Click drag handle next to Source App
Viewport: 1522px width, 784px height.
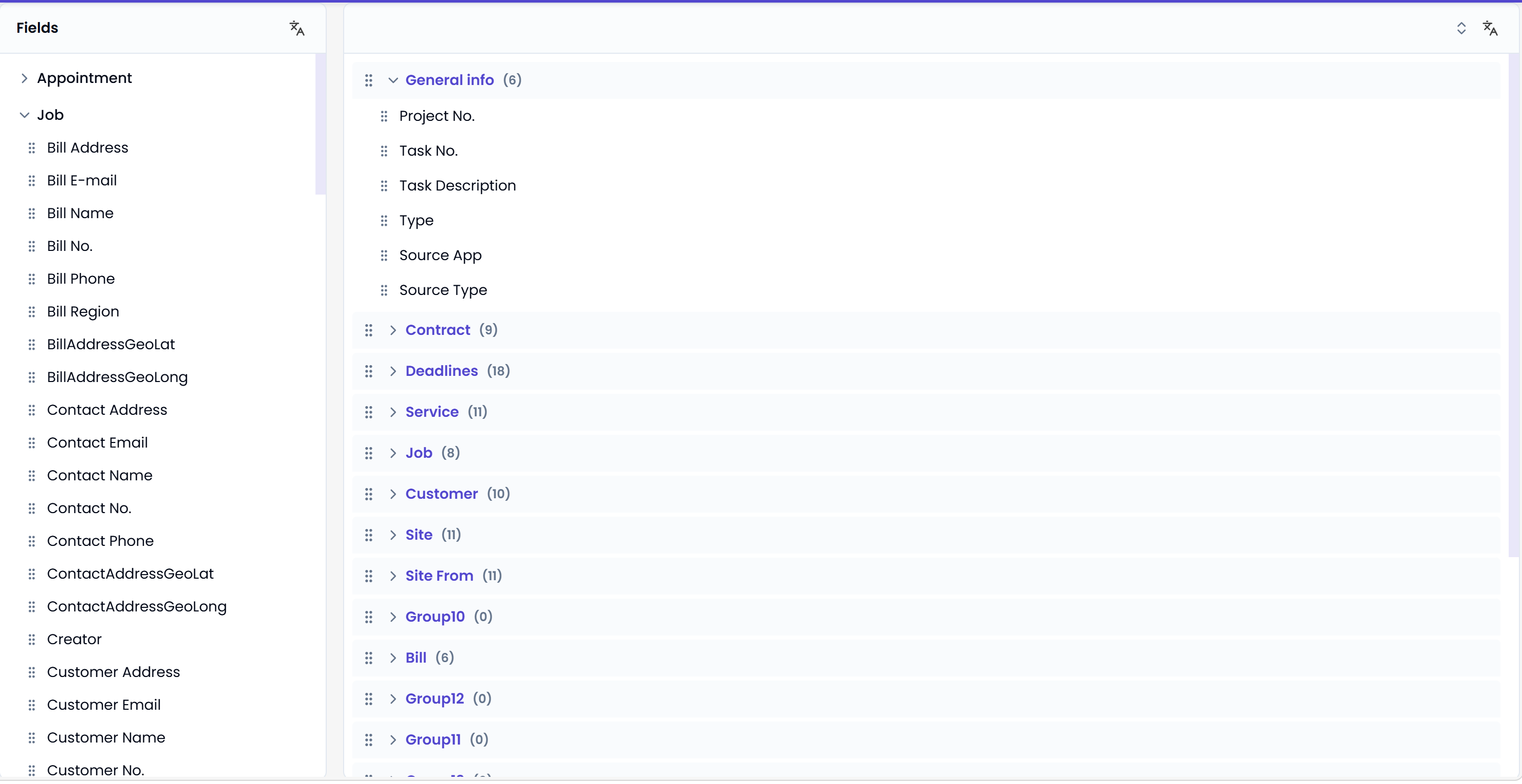point(384,256)
